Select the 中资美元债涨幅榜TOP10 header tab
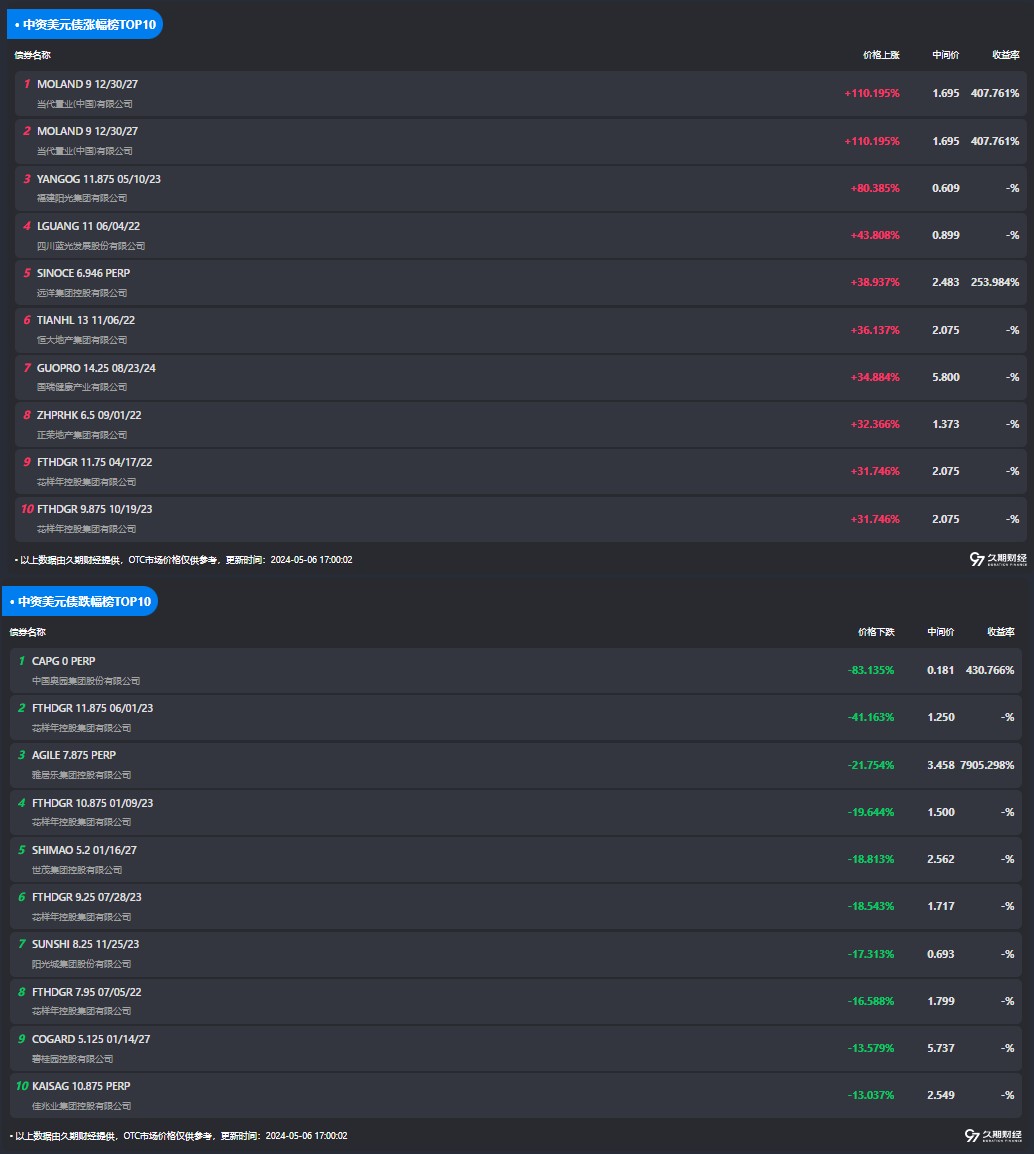 (x=84, y=24)
